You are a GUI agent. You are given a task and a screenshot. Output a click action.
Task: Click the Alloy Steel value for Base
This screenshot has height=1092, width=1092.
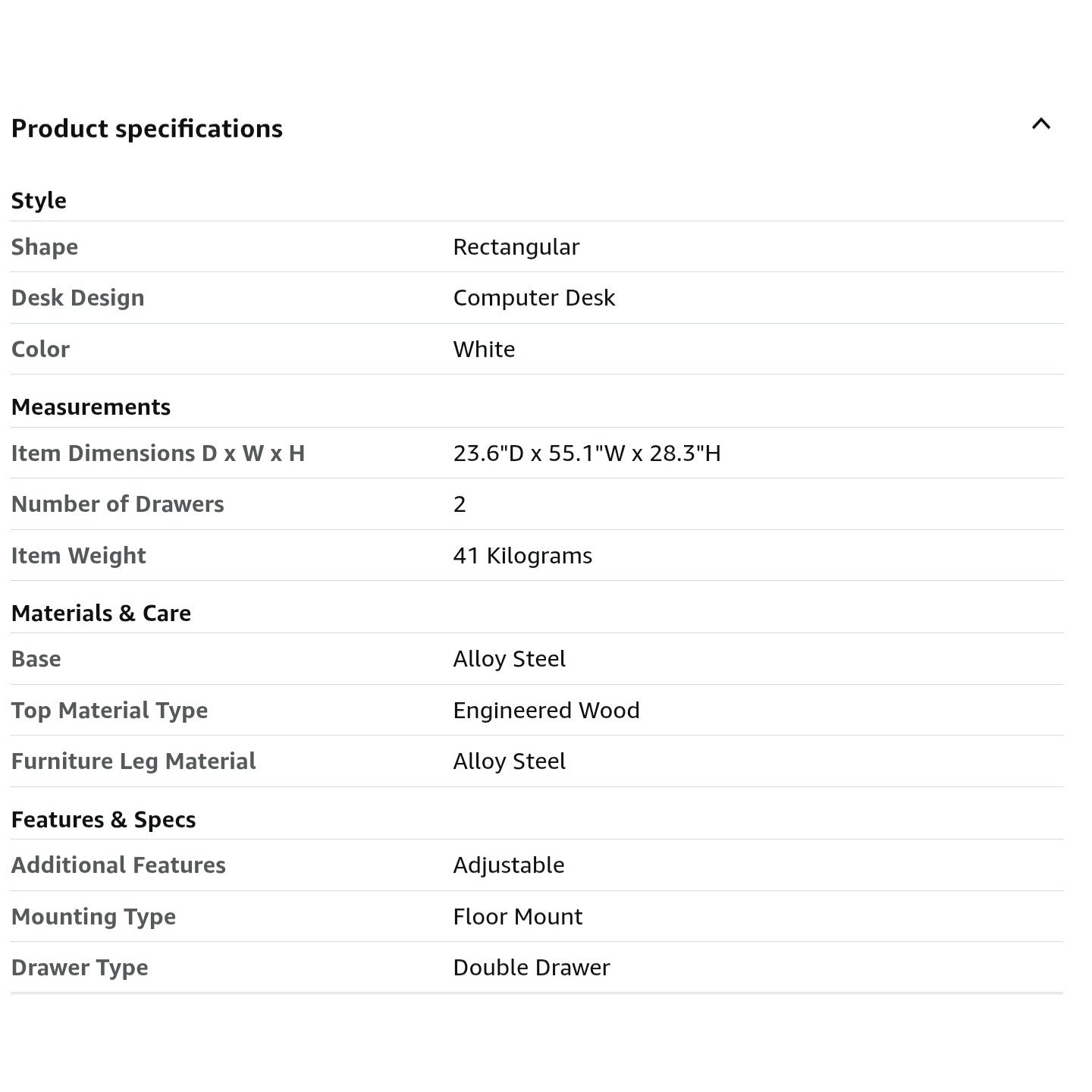pos(509,659)
